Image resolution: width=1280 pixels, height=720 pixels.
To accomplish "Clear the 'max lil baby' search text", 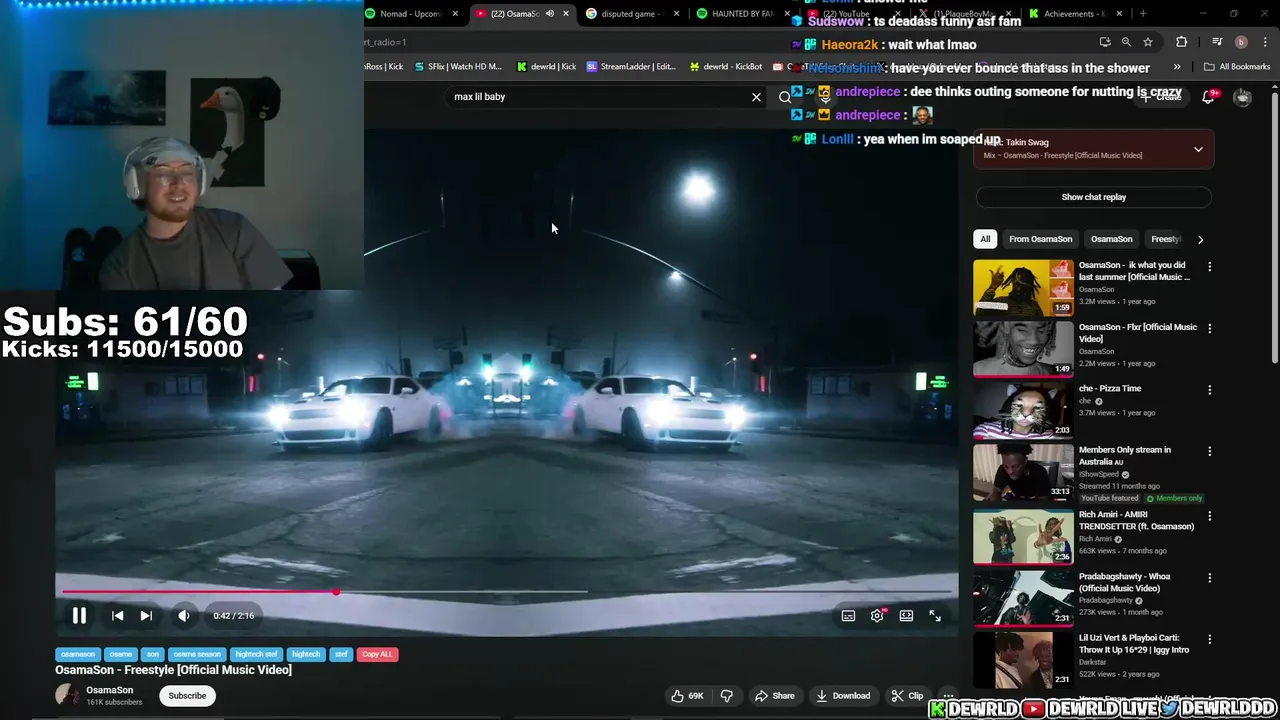I will tap(756, 97).
